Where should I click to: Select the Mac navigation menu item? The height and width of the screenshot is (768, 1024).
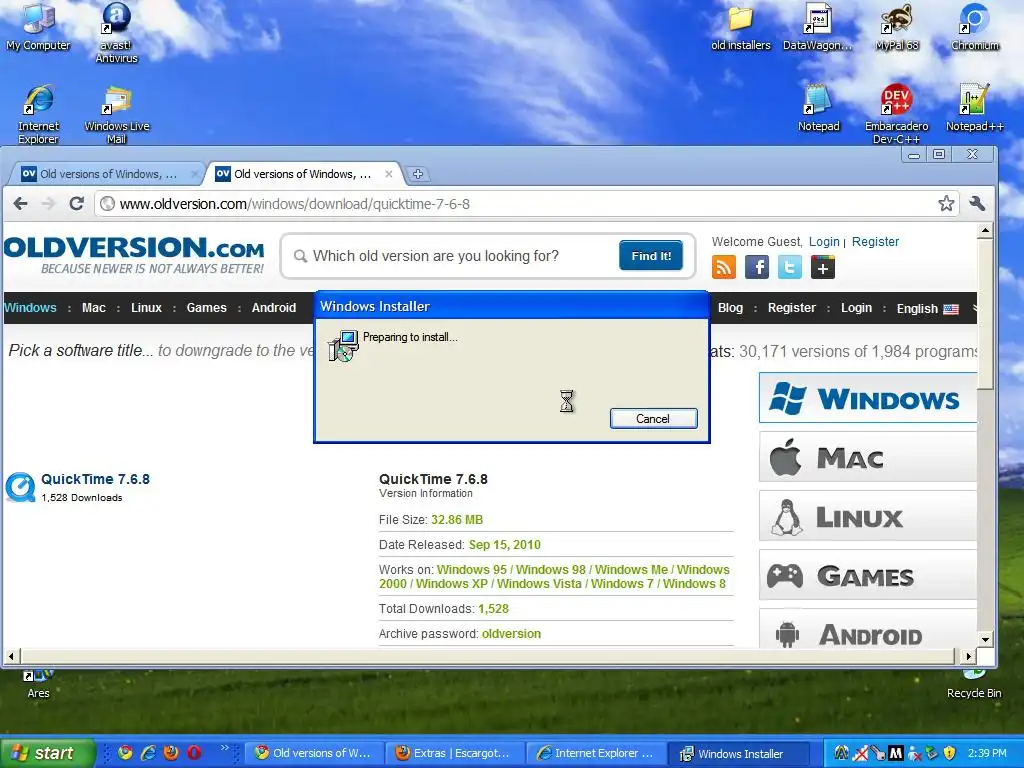pyautogui.click(x=93, y=308)
